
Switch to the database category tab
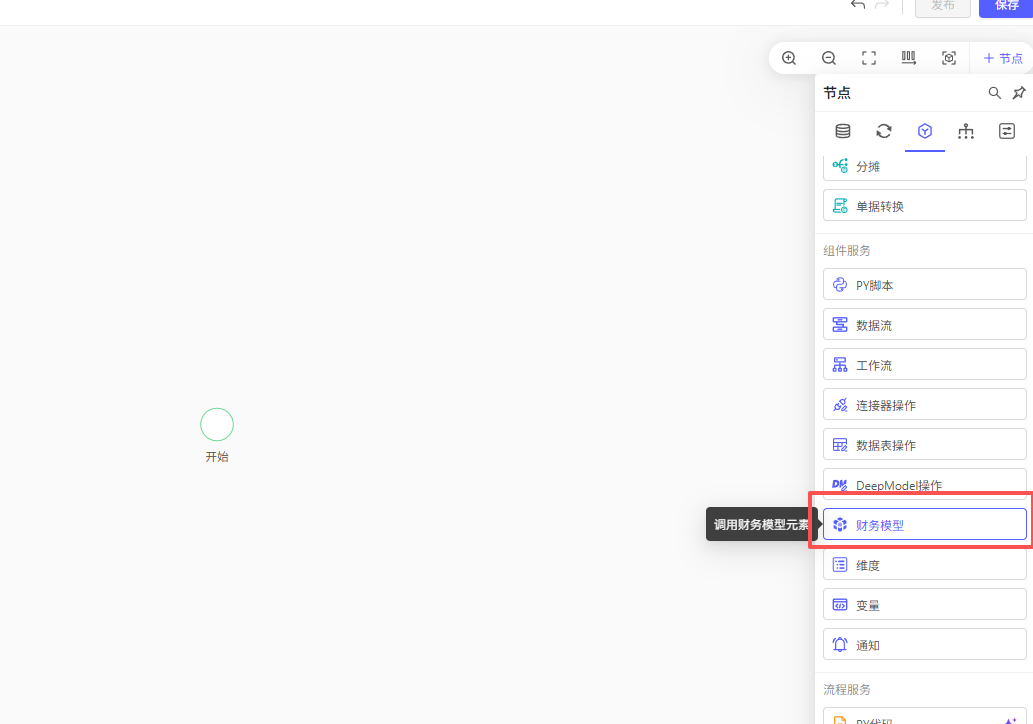coord(843,131)
